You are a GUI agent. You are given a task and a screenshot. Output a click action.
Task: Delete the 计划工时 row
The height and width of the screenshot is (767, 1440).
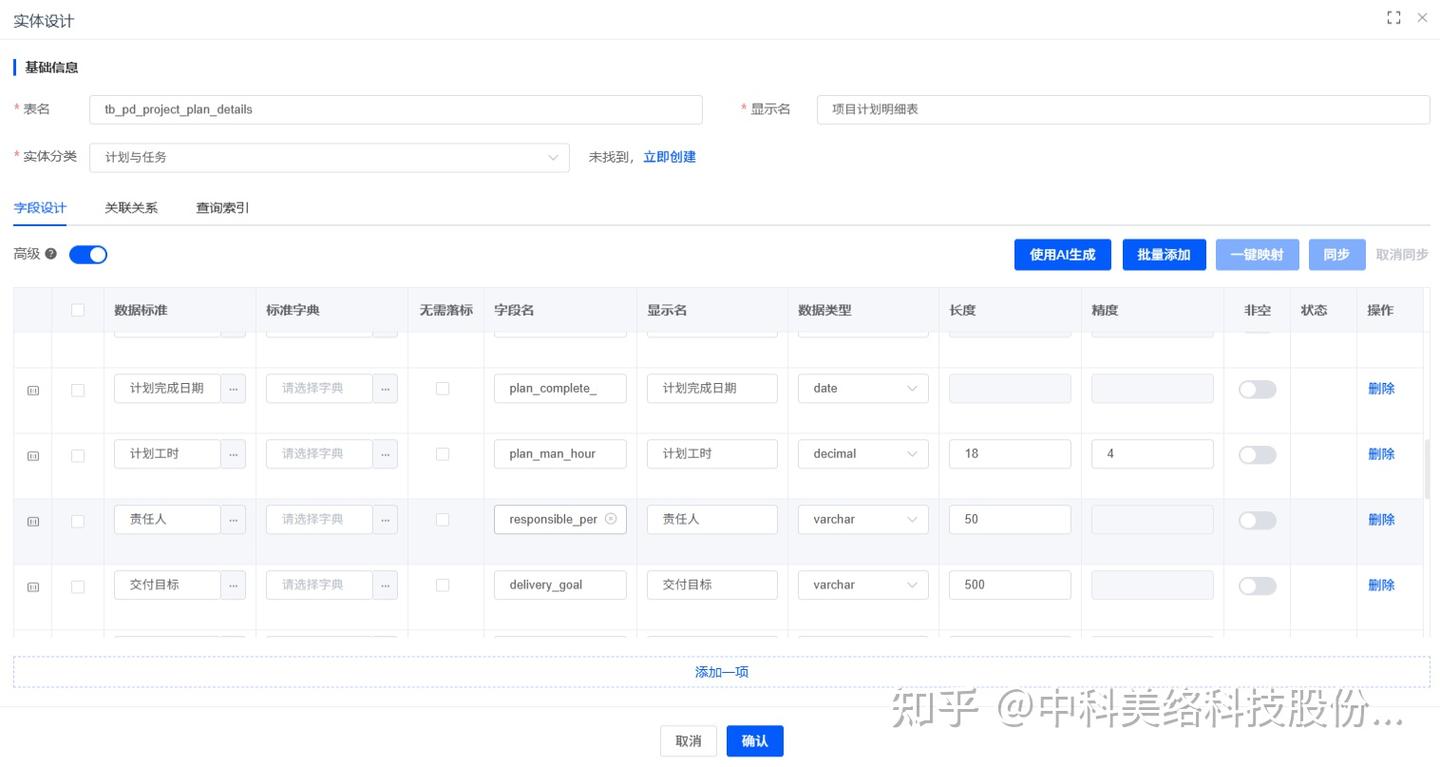(x=1381, y=454)
